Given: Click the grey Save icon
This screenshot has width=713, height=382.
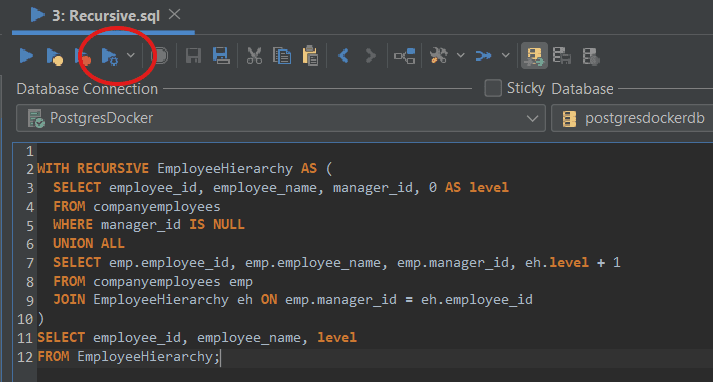Looking at the screenshot, I should (x=194, y=56).
